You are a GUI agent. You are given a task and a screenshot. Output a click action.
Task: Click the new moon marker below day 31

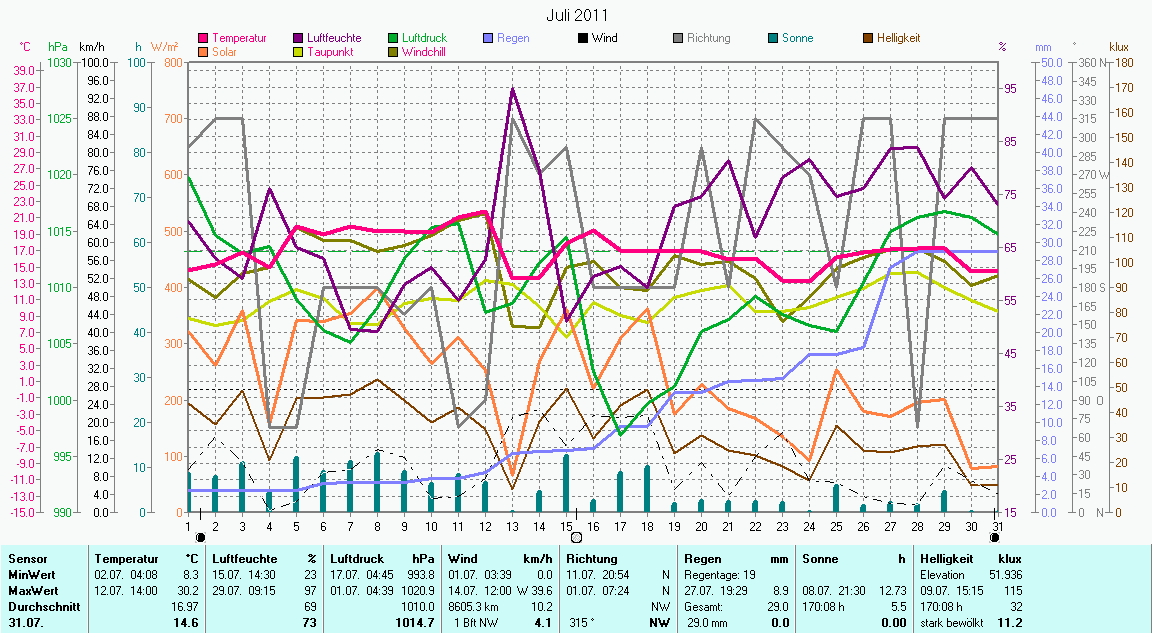pos(996,537)
